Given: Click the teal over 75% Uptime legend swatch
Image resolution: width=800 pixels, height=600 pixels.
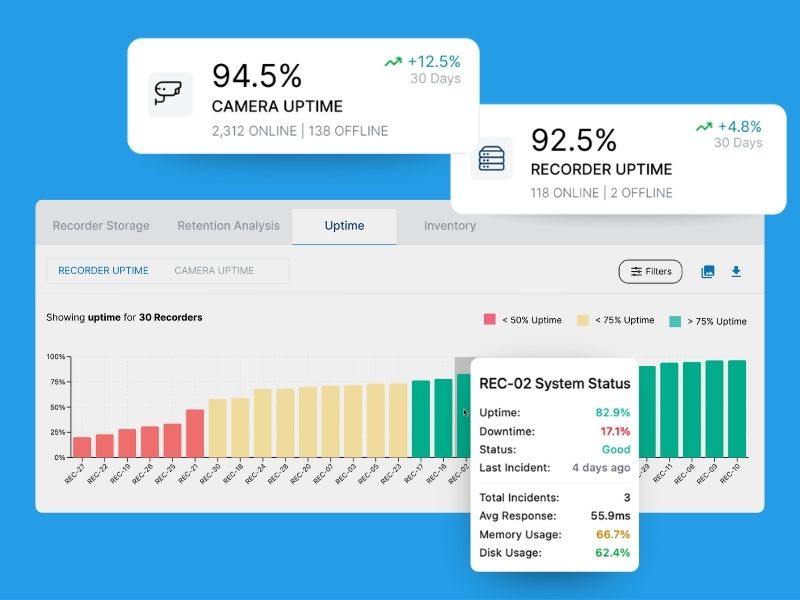Looking at the screenshot, I should point(676,320).
